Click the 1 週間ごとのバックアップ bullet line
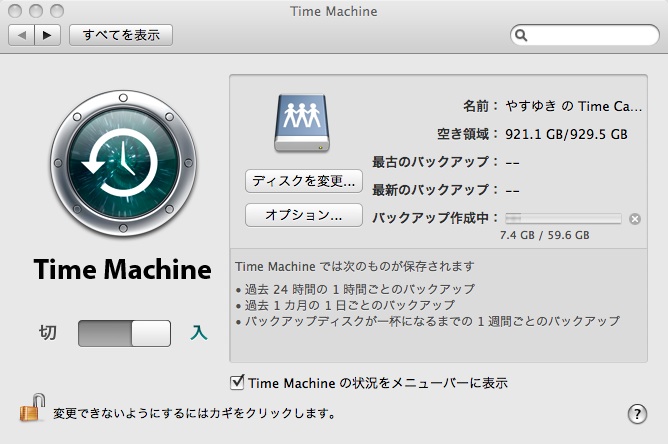Image resolution: width=668 pixels, height=444 pixels. point(427,321)
